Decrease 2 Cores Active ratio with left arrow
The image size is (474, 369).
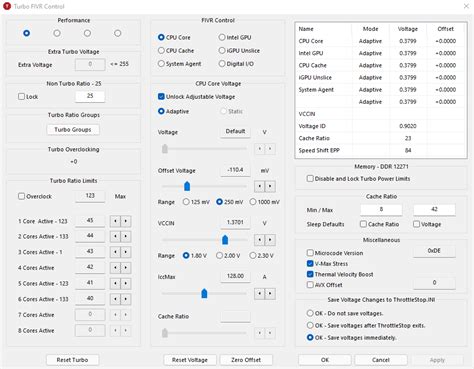coord(115,236)
